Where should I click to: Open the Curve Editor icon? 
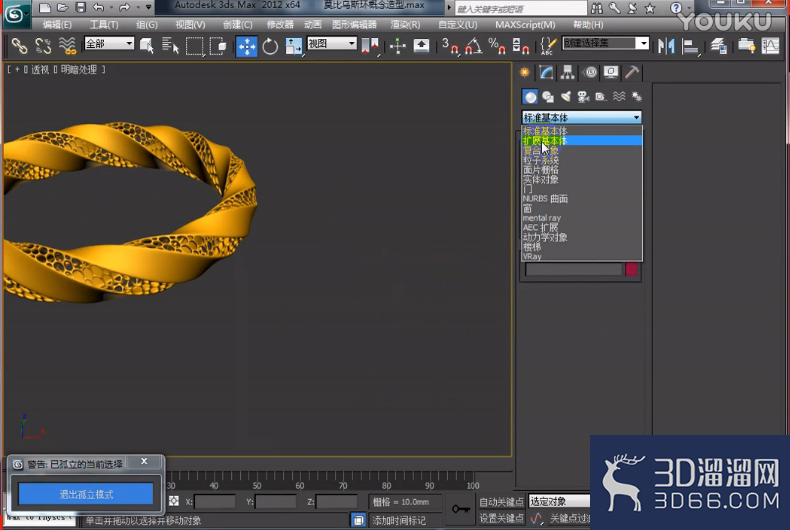(x=770, y=46)
